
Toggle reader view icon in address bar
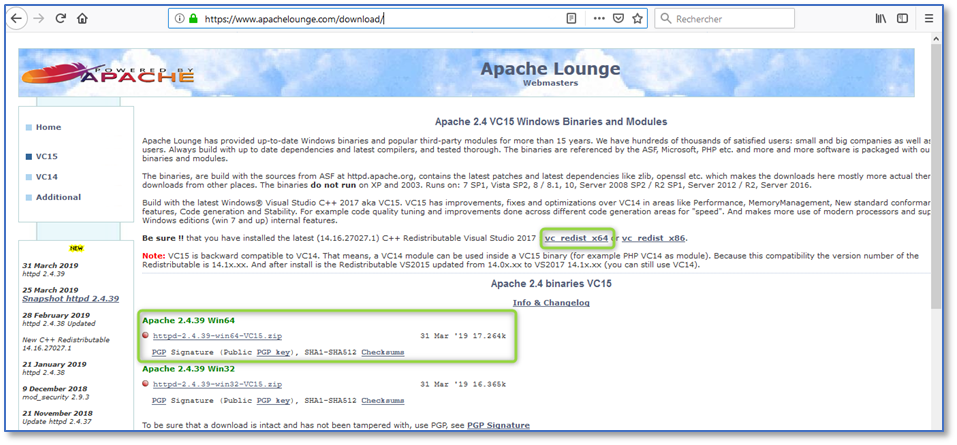coord(571,18)
